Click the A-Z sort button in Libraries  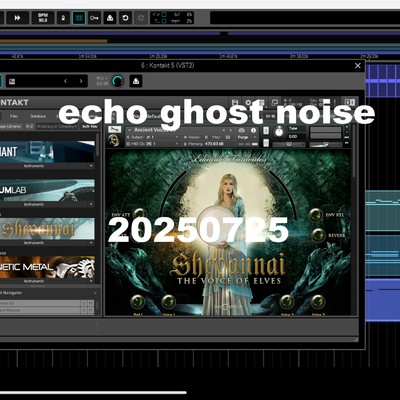point(29,126)
